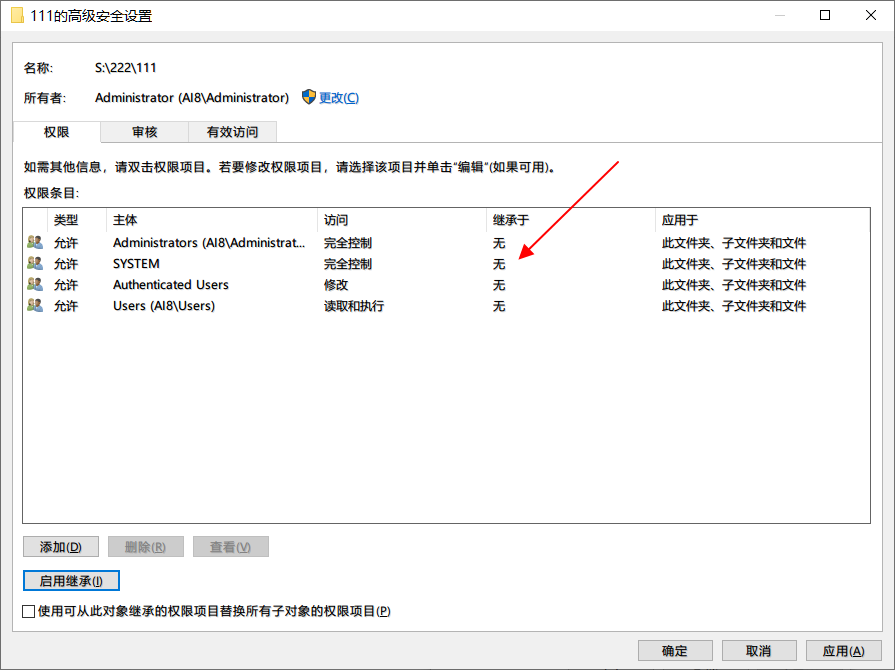Click 允许 in the Users (AI8\Users) row
The width and height of the screenshot is (895, 670).
(66, 306)
